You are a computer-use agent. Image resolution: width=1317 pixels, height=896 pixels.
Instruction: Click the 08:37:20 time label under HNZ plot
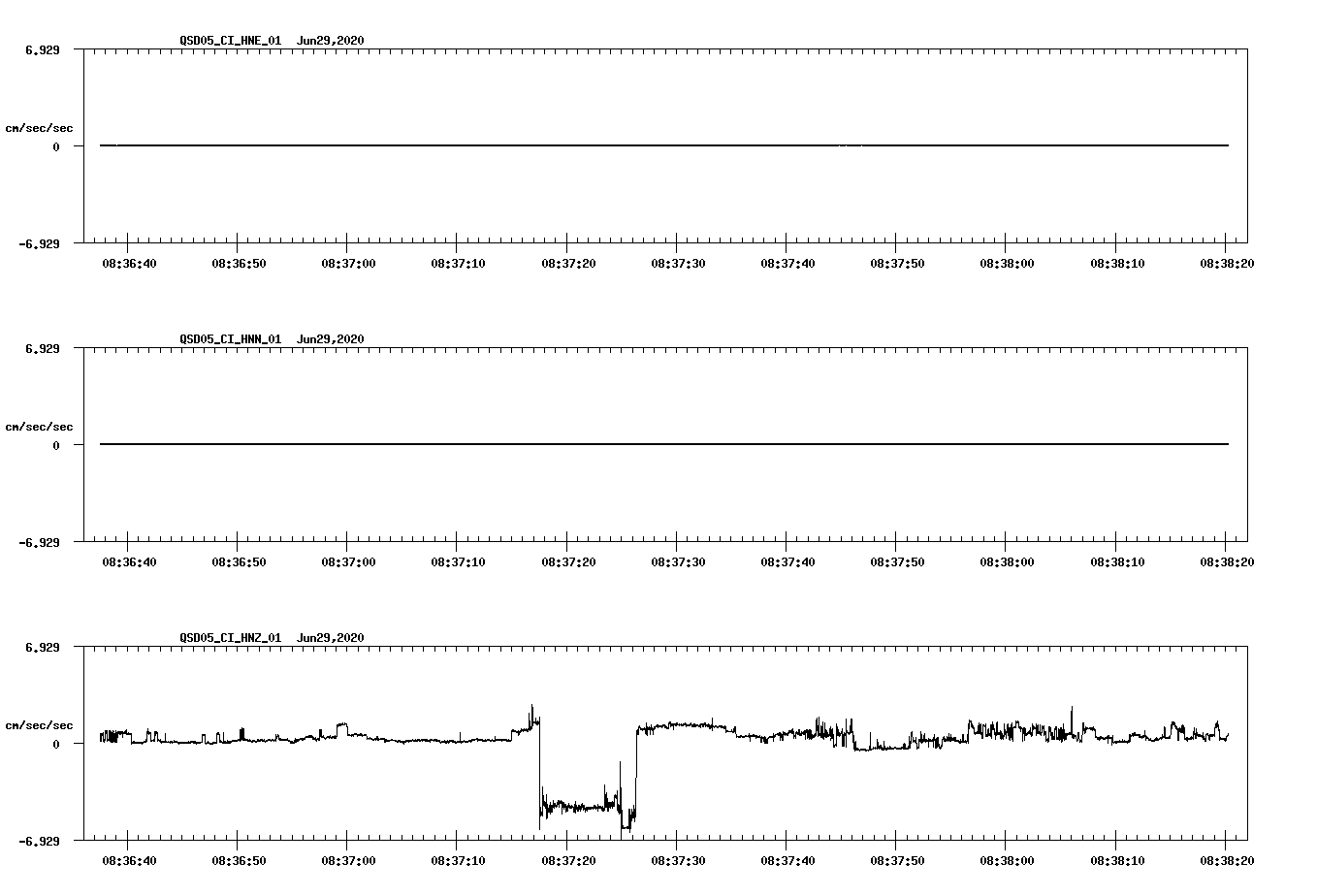(568, 861)
